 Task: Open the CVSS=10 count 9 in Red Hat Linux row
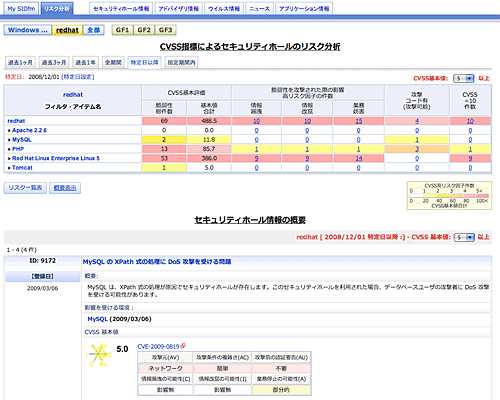point(470,158)
